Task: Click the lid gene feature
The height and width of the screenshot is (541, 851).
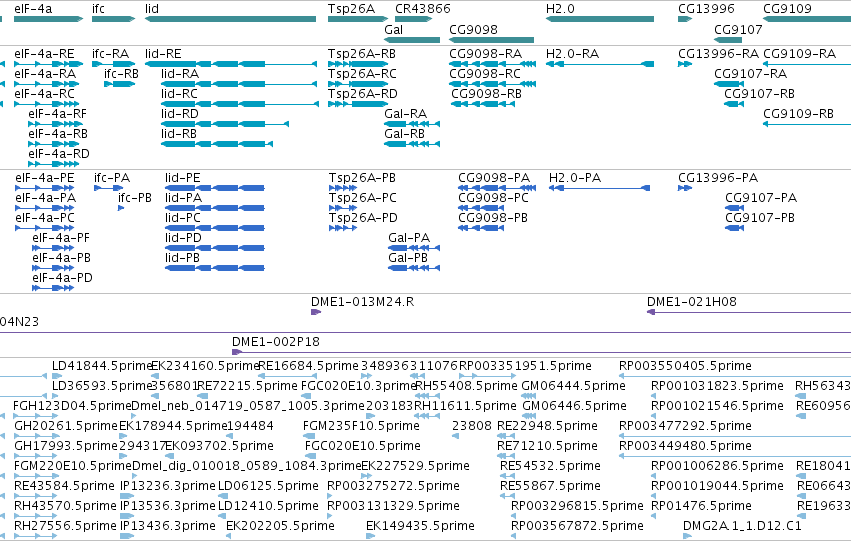Action: point(230,19)
